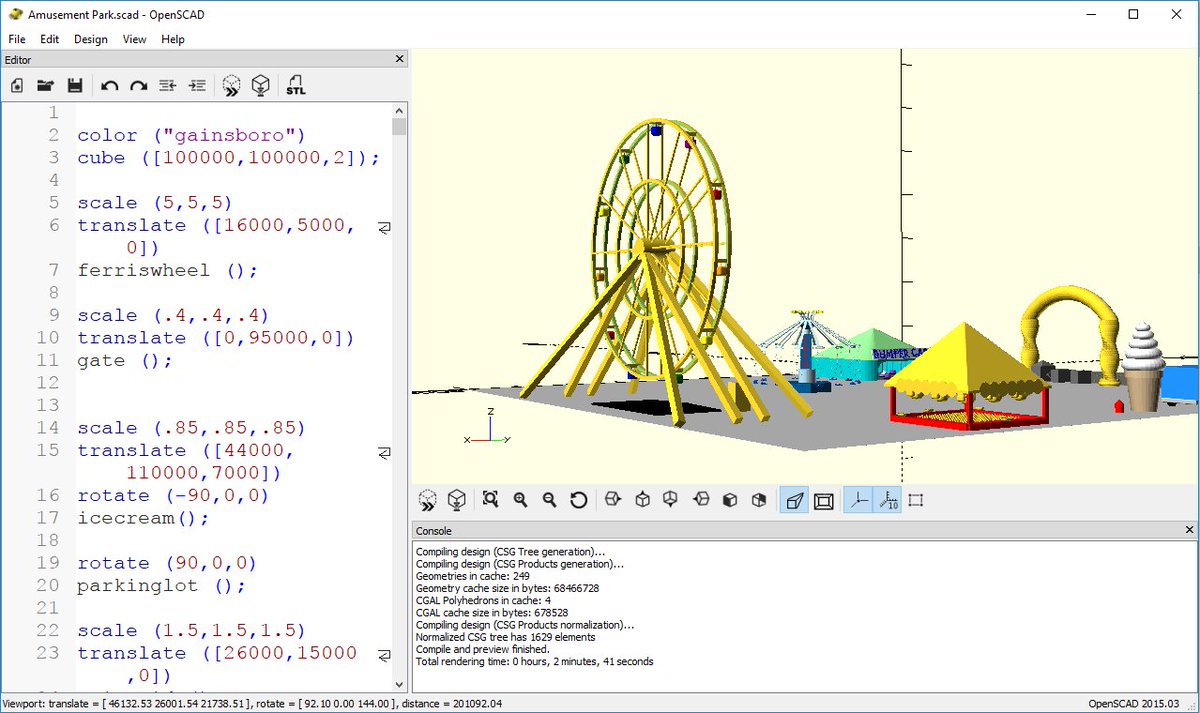
Task: Indent the selected code
Action: click(197, 86)
